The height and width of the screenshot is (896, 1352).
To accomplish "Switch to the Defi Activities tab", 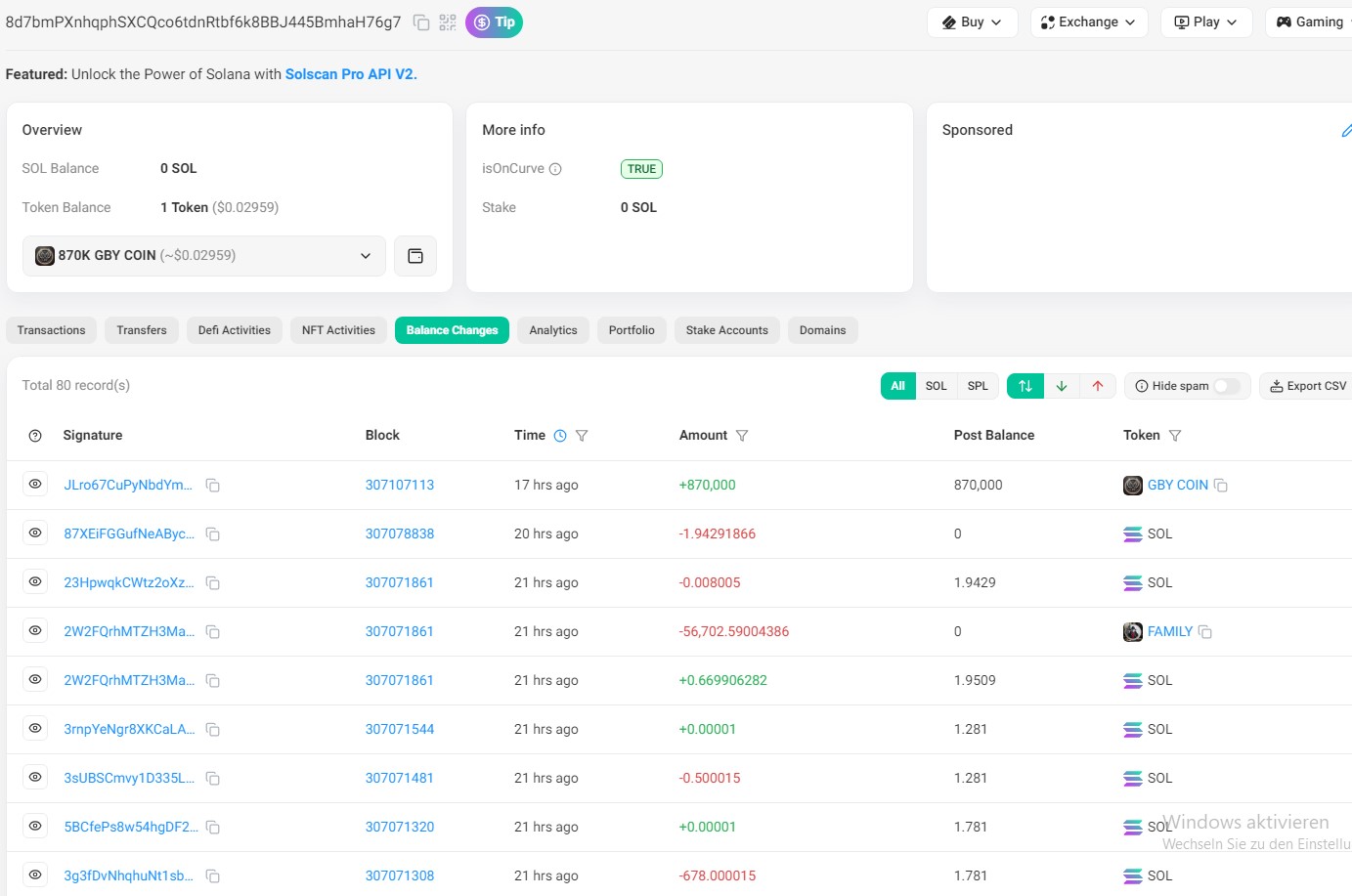I will [235, 330].
